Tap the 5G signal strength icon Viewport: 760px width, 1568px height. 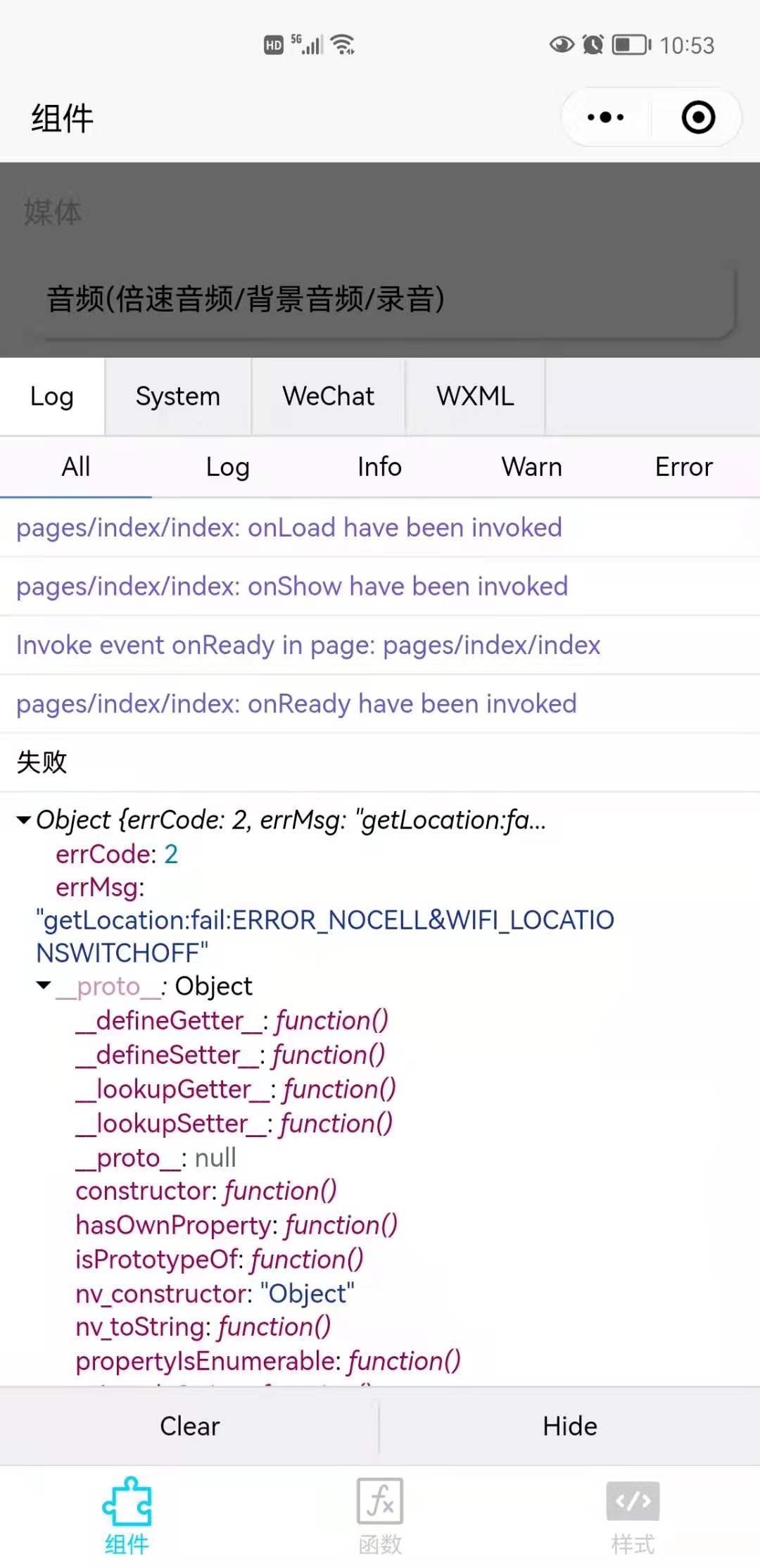tap(307, 44)
